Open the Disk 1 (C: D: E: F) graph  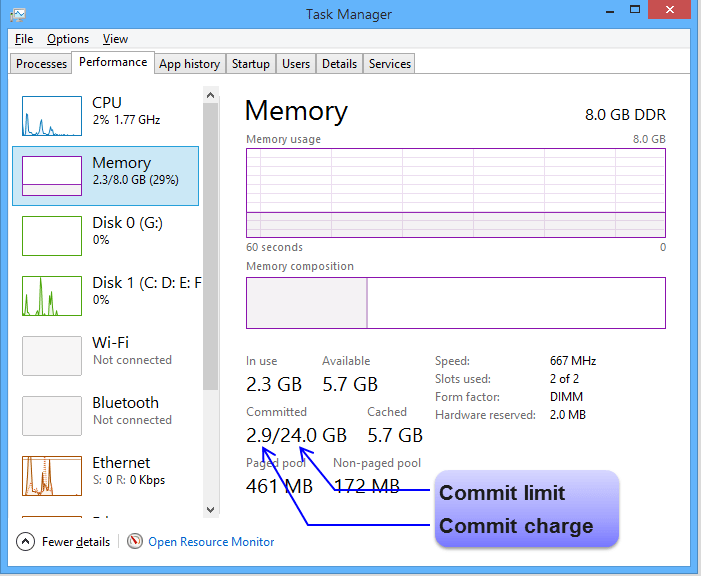[x=52, y=296]
